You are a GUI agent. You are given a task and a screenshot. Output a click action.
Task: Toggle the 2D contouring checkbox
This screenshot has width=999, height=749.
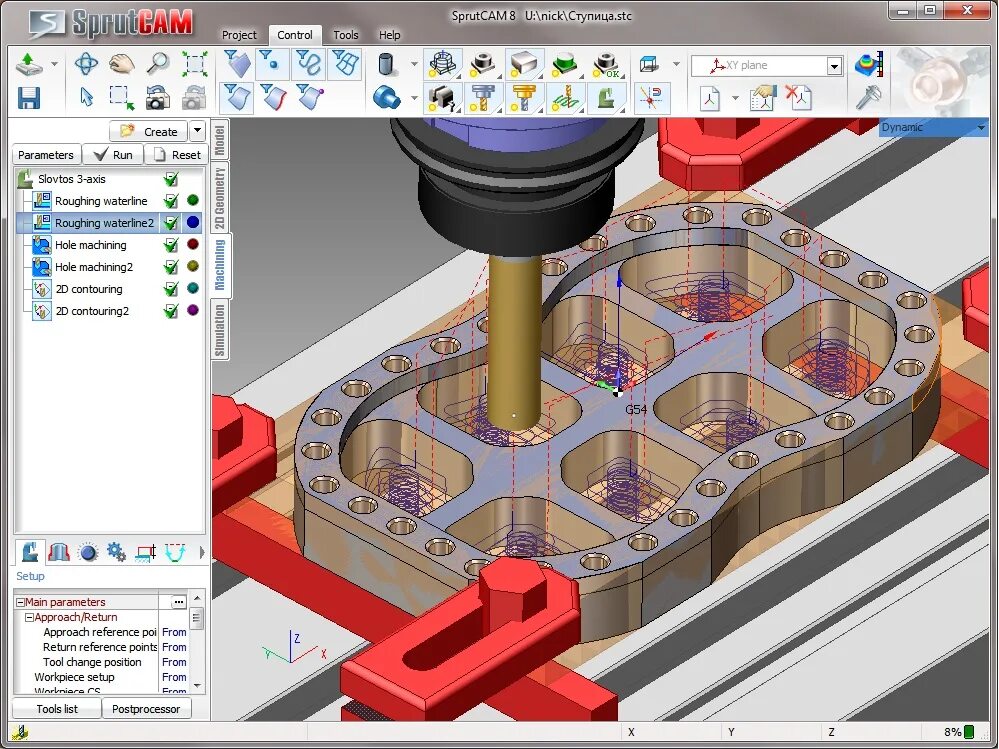pos(171,289)
